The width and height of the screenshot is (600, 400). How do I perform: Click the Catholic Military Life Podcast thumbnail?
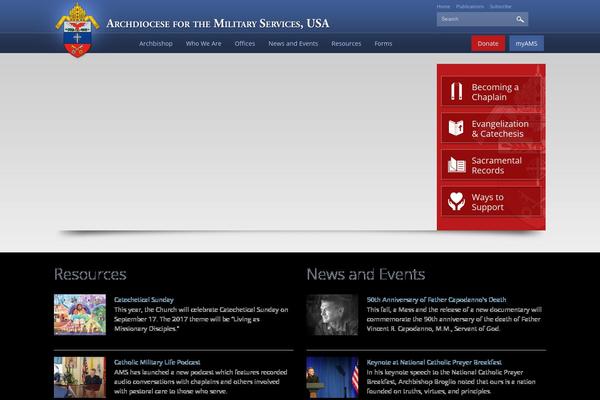click(80, 377)
